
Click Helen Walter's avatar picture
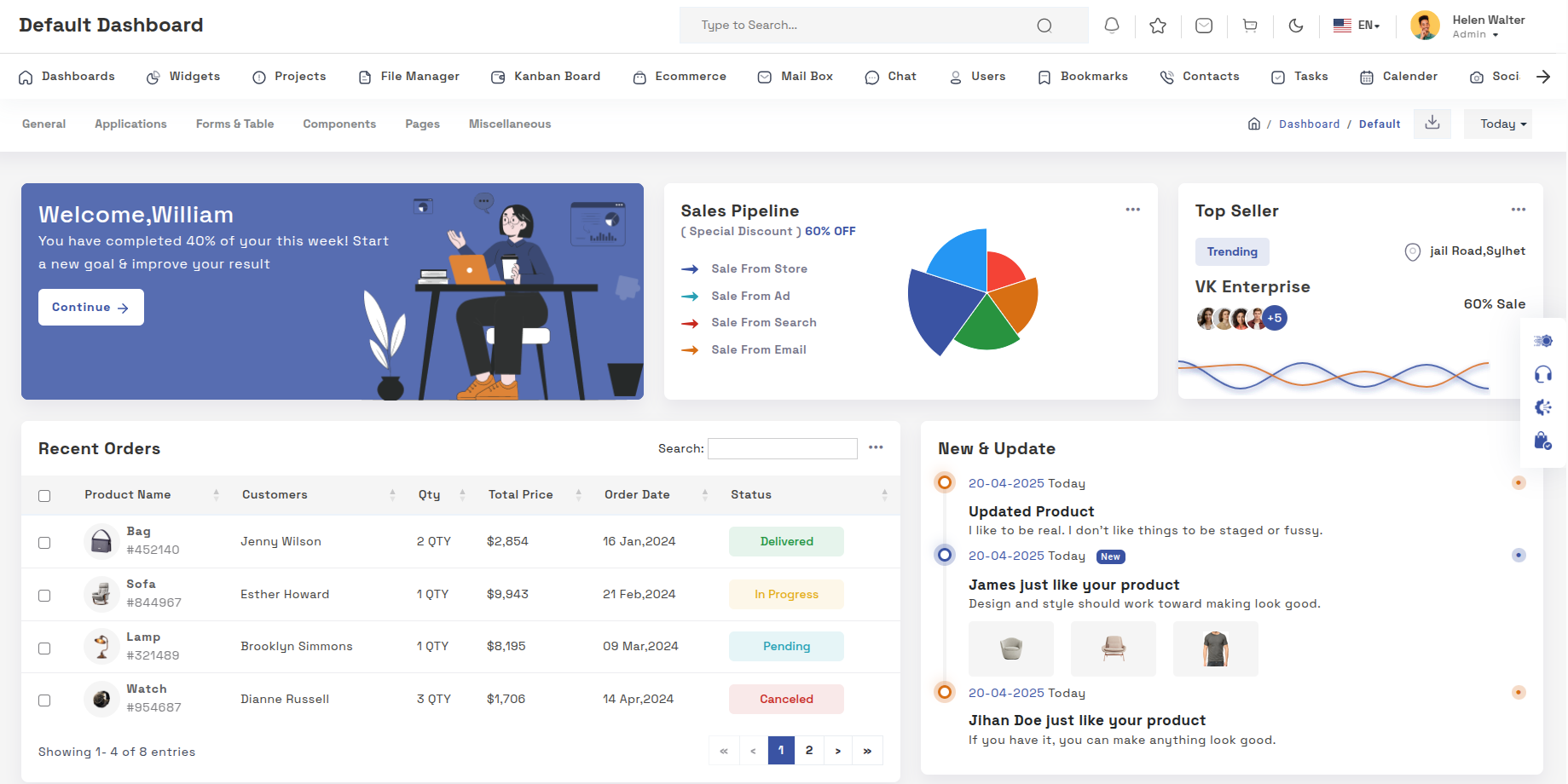(x=1425, y=26)
